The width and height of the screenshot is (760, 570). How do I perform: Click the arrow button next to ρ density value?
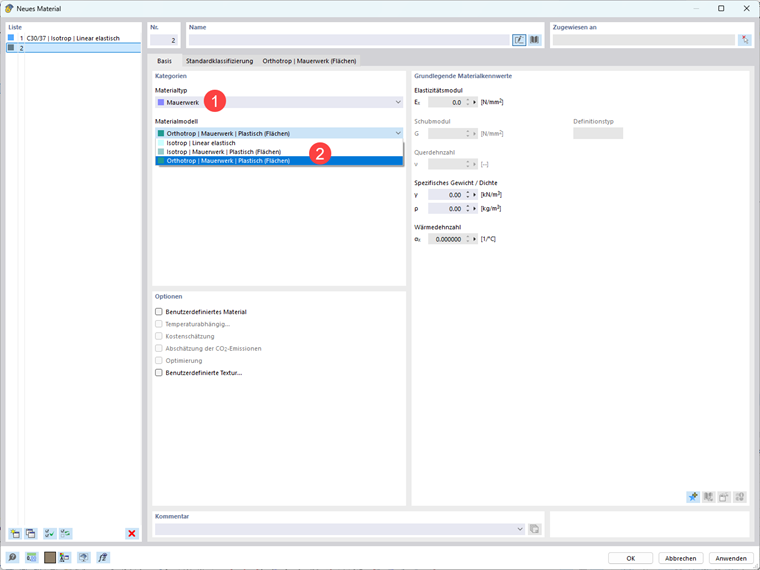click(x=475, y=209)
